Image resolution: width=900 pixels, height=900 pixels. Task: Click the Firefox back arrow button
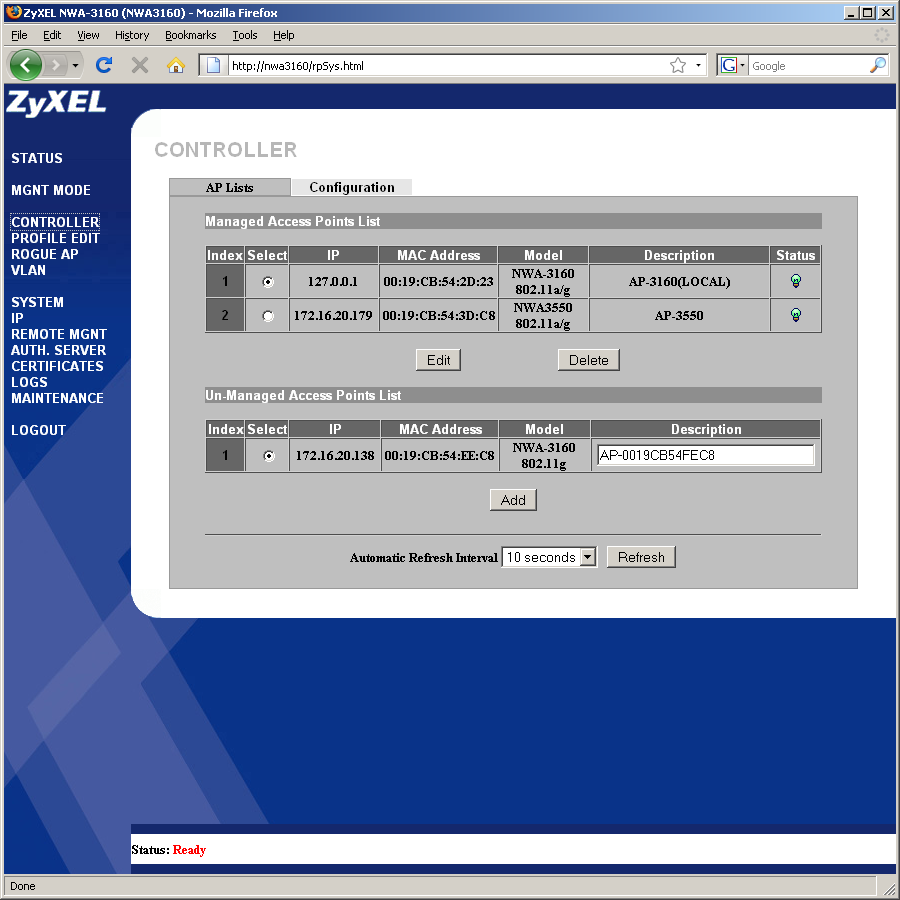tap(25, 65)
